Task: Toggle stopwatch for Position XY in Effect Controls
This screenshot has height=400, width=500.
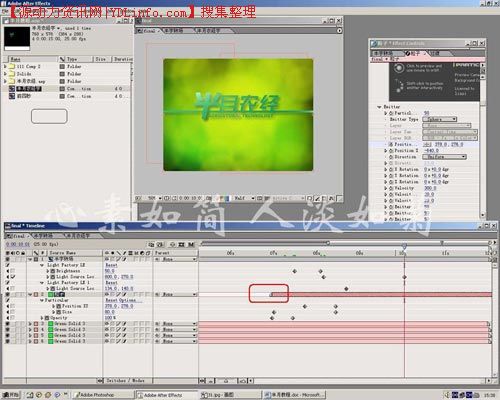Action: (x=391, y=144)
